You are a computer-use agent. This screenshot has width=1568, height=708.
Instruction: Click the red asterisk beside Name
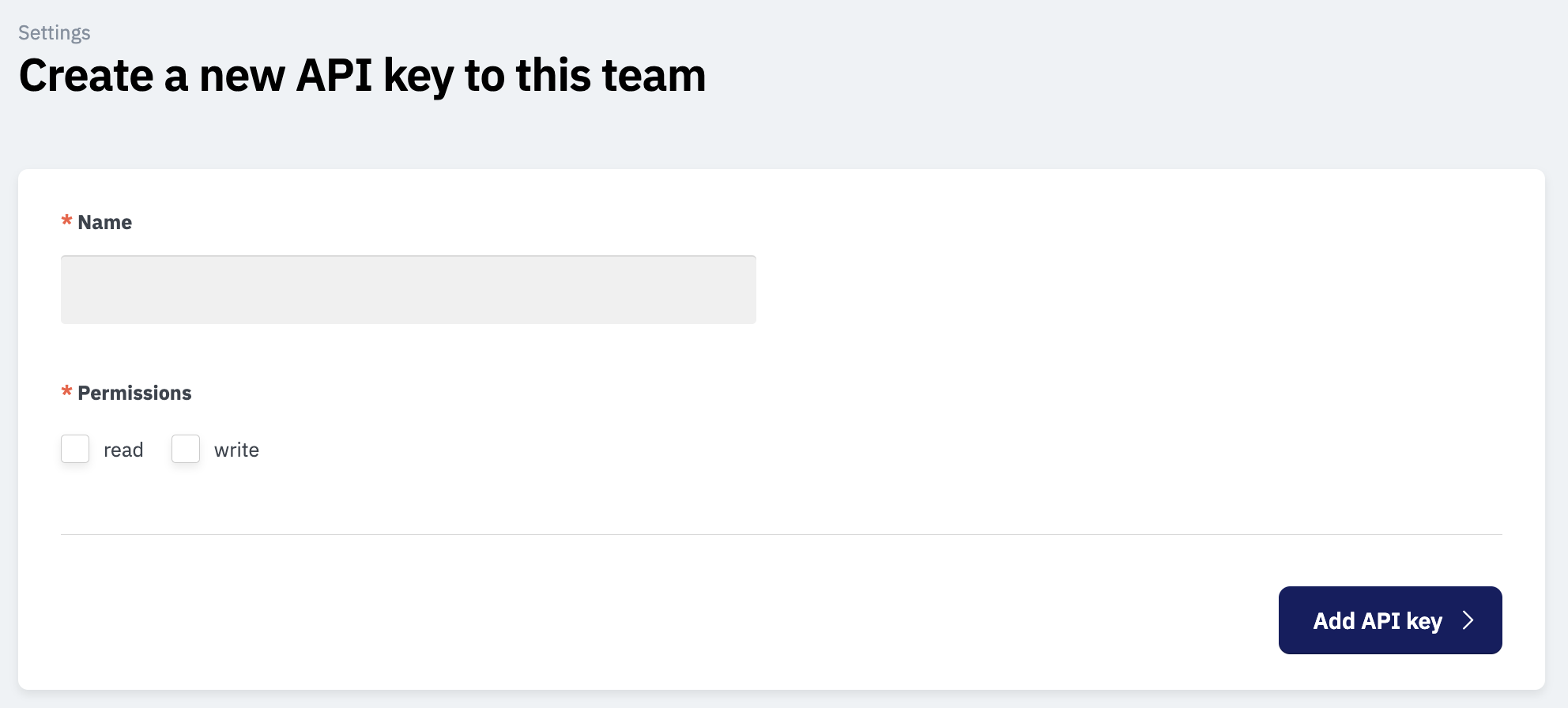(x=67, y=220)
